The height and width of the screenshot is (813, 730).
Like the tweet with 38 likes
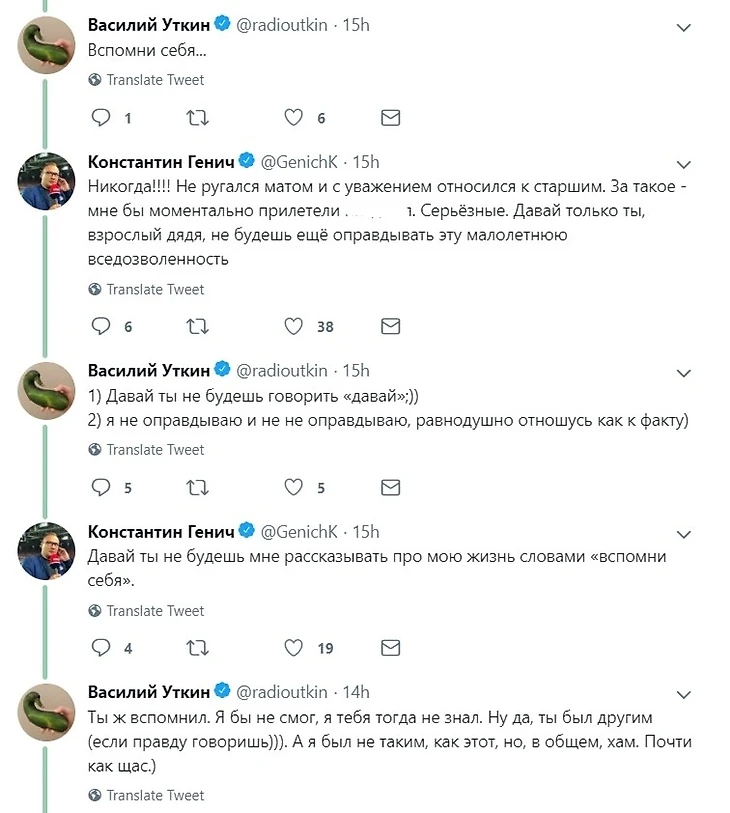pos(293,326)
